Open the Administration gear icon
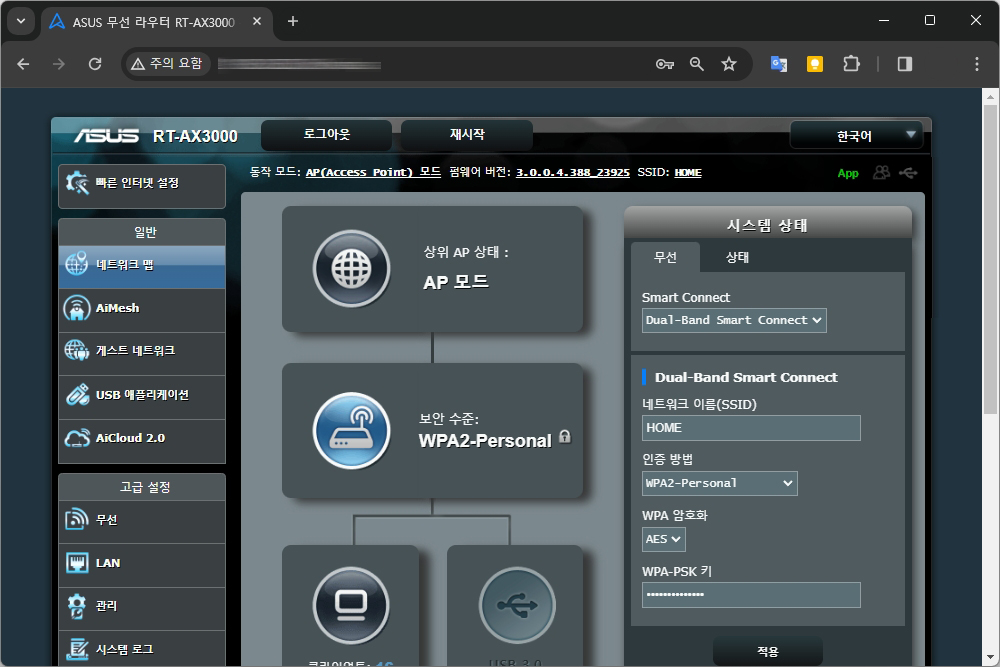 pos(77,606)
